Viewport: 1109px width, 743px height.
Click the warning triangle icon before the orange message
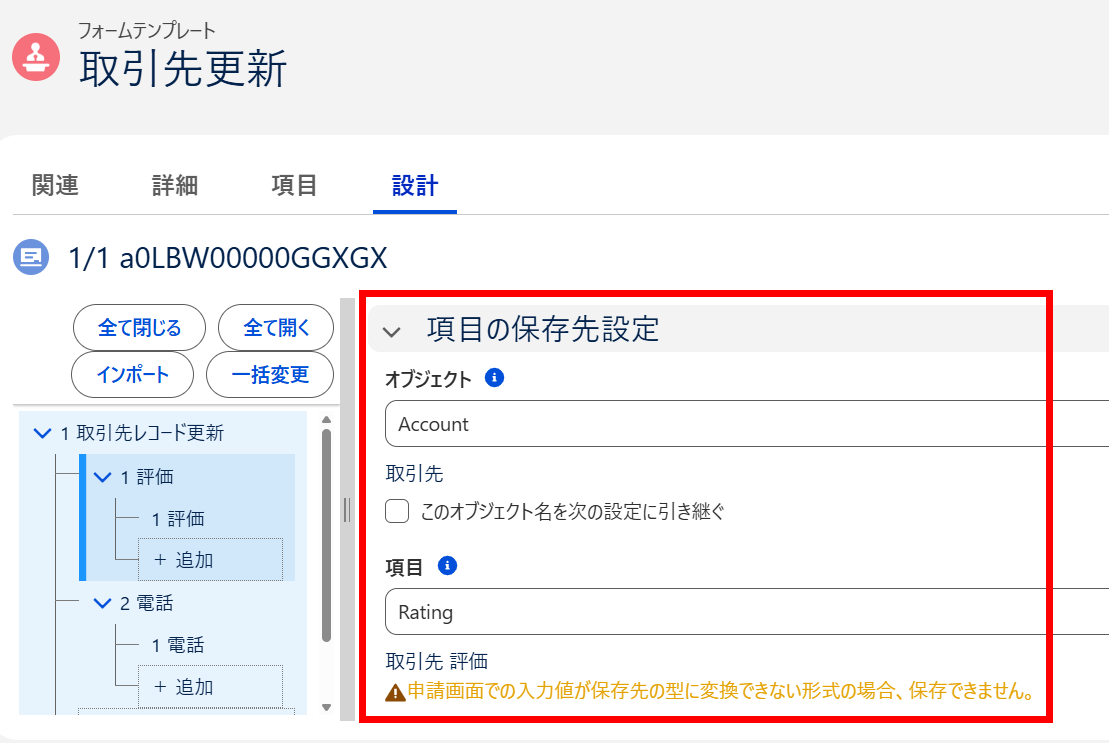pyautogui.click(x=395, y=692)
